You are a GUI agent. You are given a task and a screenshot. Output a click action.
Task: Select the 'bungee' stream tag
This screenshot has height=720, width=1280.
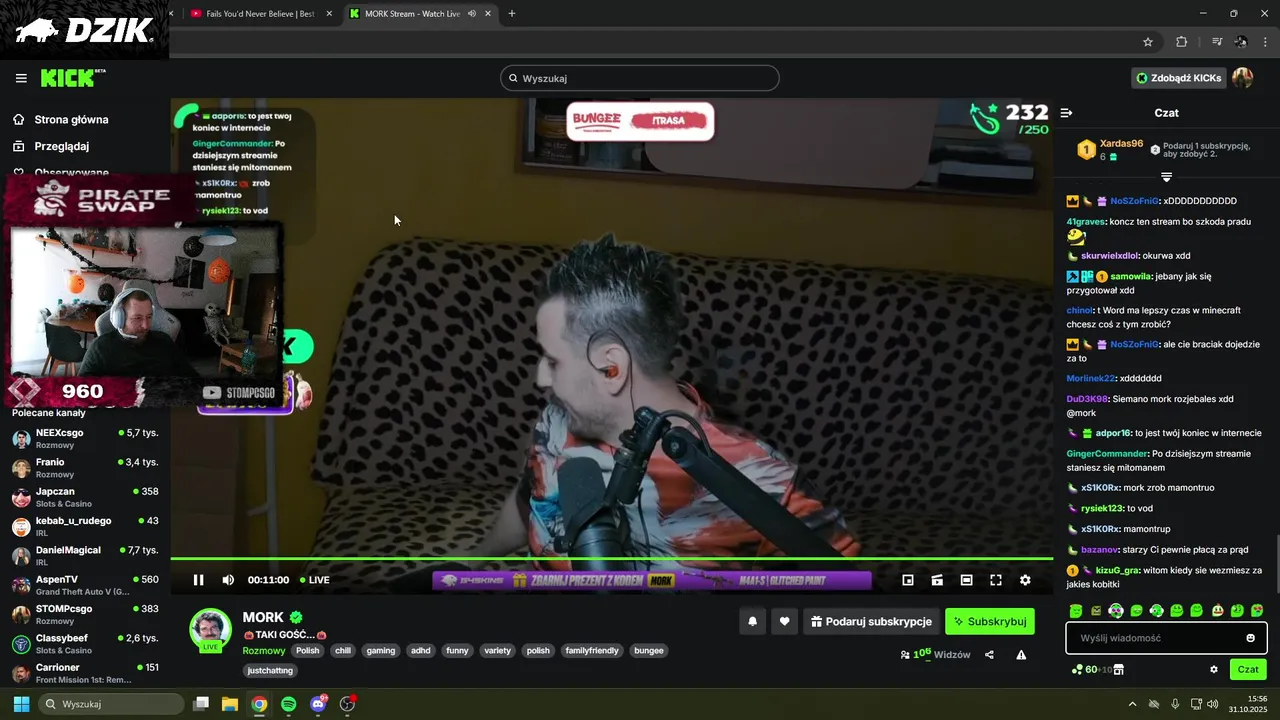tap(649, 651)
